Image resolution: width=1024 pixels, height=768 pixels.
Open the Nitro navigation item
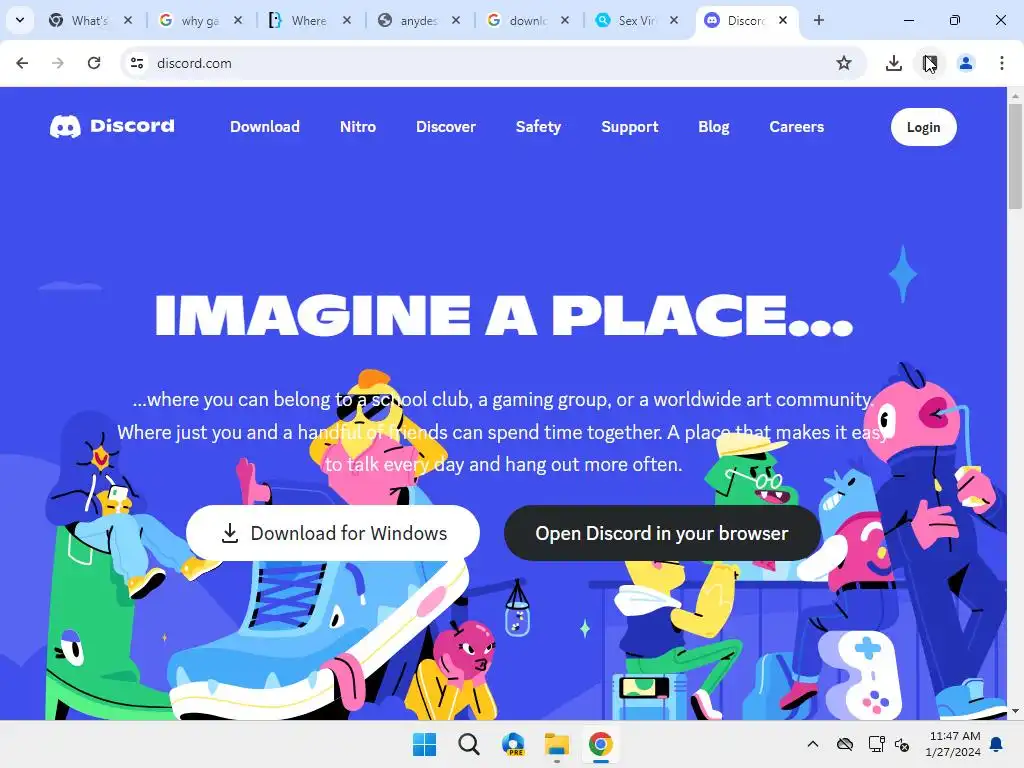coord(358,127)
